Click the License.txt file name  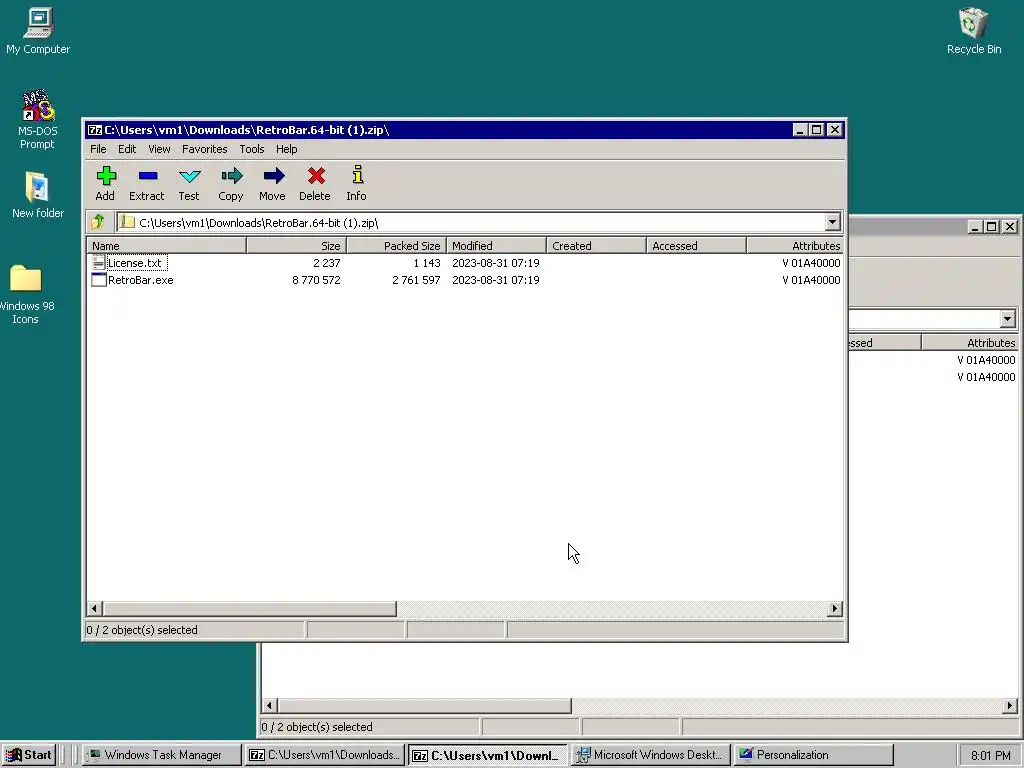(x=135, y=263)
